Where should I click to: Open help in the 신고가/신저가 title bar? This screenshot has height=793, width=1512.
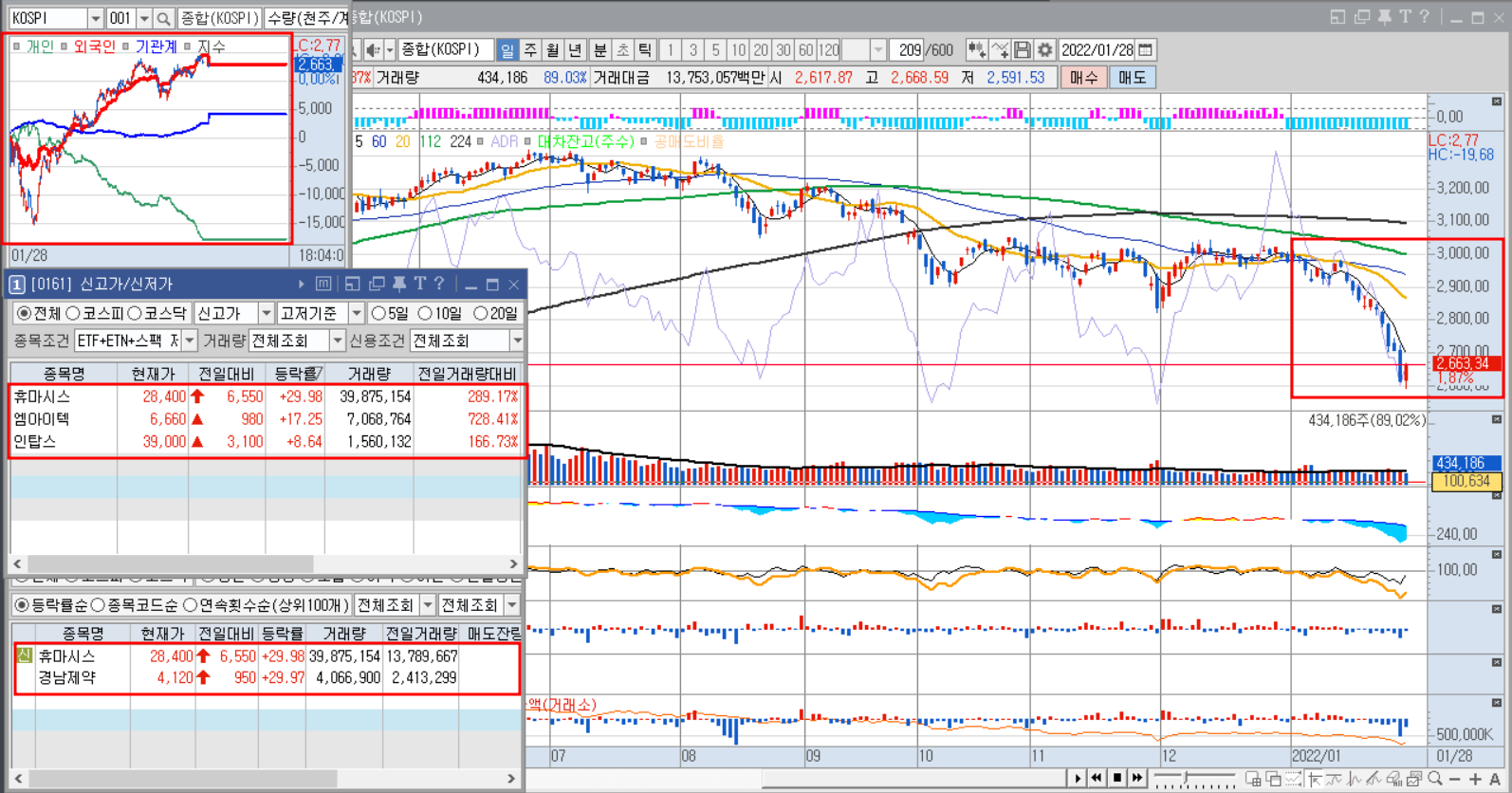(x=439, y=284)
